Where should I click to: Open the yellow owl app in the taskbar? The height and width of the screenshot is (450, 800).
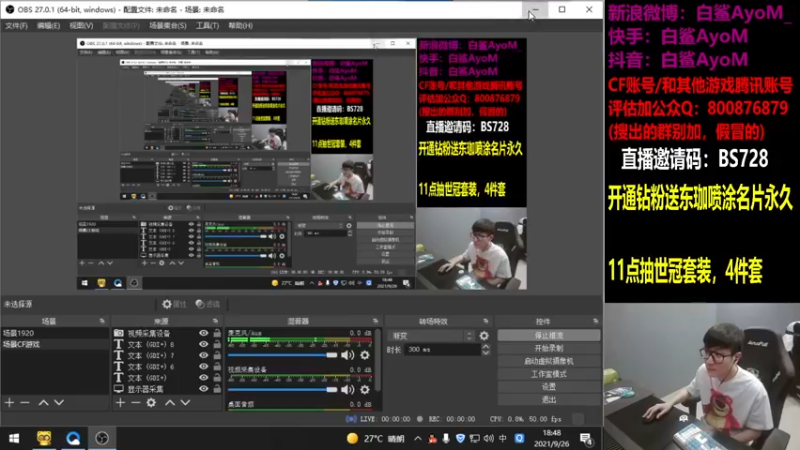[44, 438]
